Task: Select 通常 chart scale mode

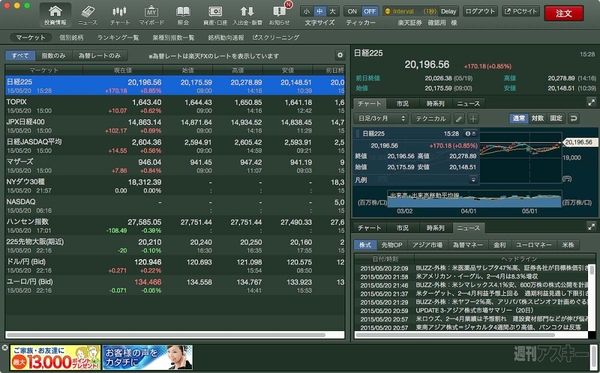Action: (x=518, y=118)
